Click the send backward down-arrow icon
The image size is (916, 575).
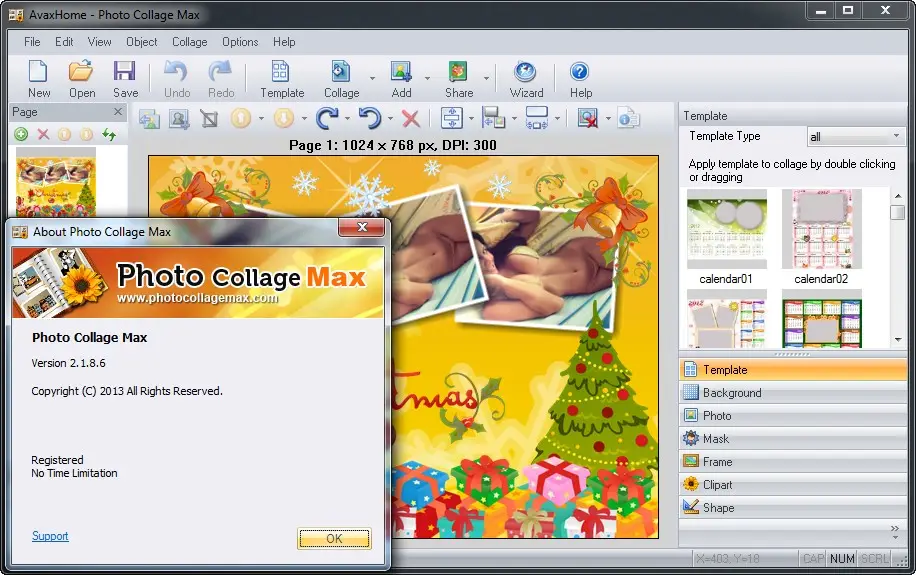click(283, 119)
